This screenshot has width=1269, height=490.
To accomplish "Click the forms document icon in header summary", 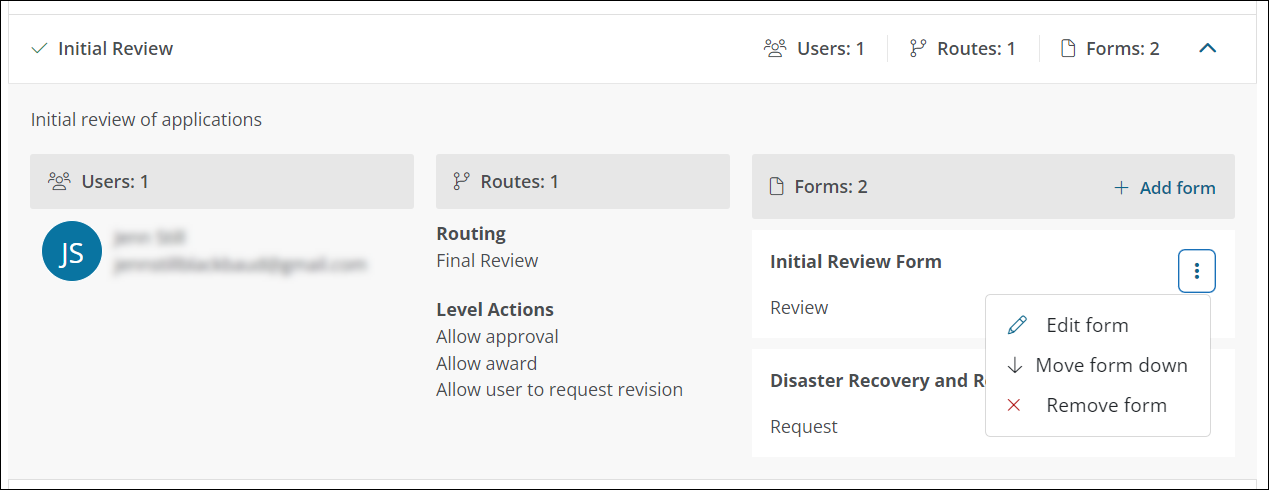I will point(1068,48).
